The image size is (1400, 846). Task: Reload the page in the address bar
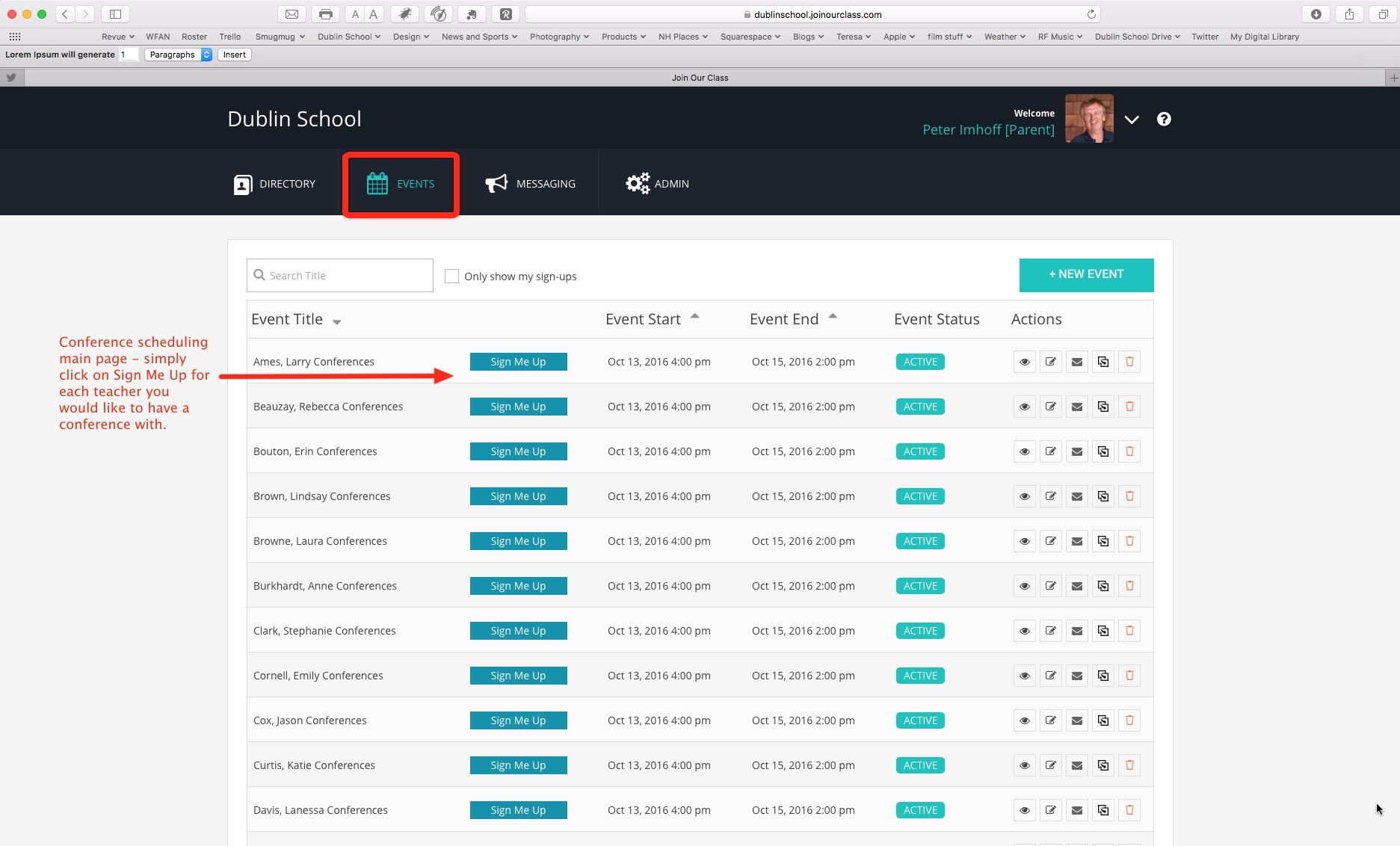pyautogui.click(x=1091, y=14)
